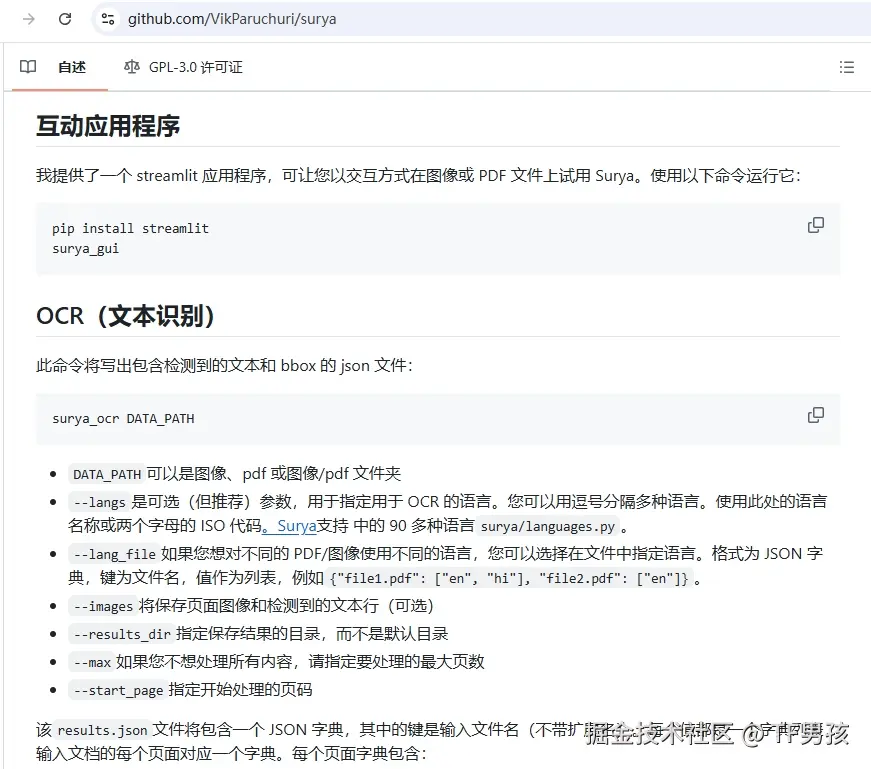Click the GPL-3.0 license scales icon
Screen dimensions: 871x769
[x=131, y=67]
